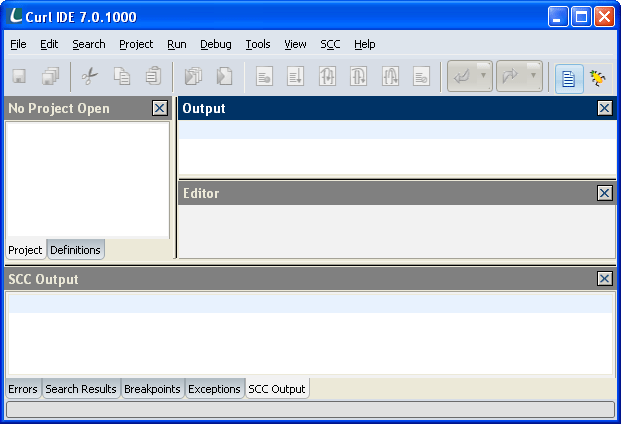Click the back navigation arrow button
This screenshot has height=424, width=621.
[463, 77]
